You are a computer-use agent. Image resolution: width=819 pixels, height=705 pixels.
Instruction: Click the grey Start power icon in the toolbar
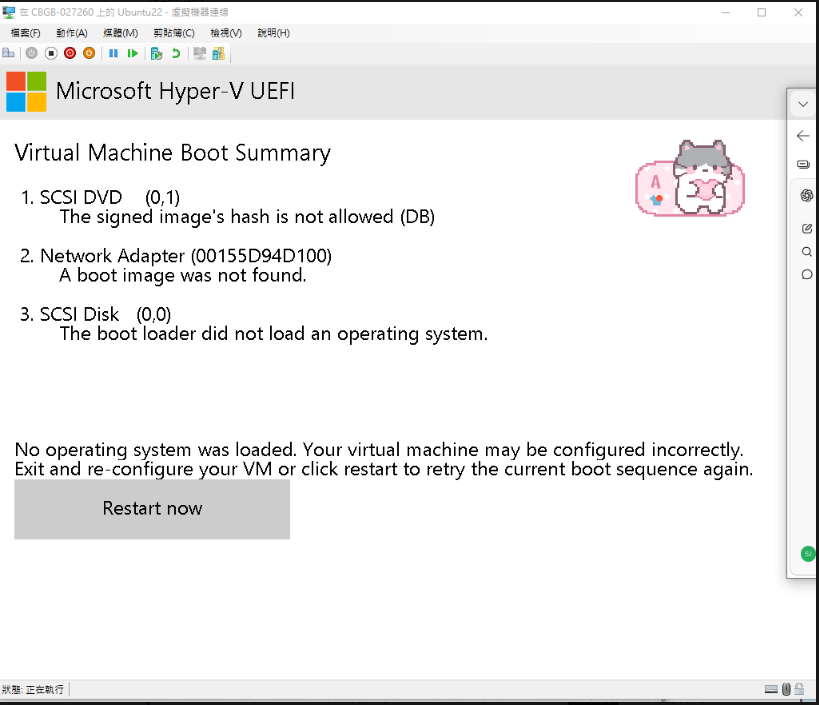32,53
